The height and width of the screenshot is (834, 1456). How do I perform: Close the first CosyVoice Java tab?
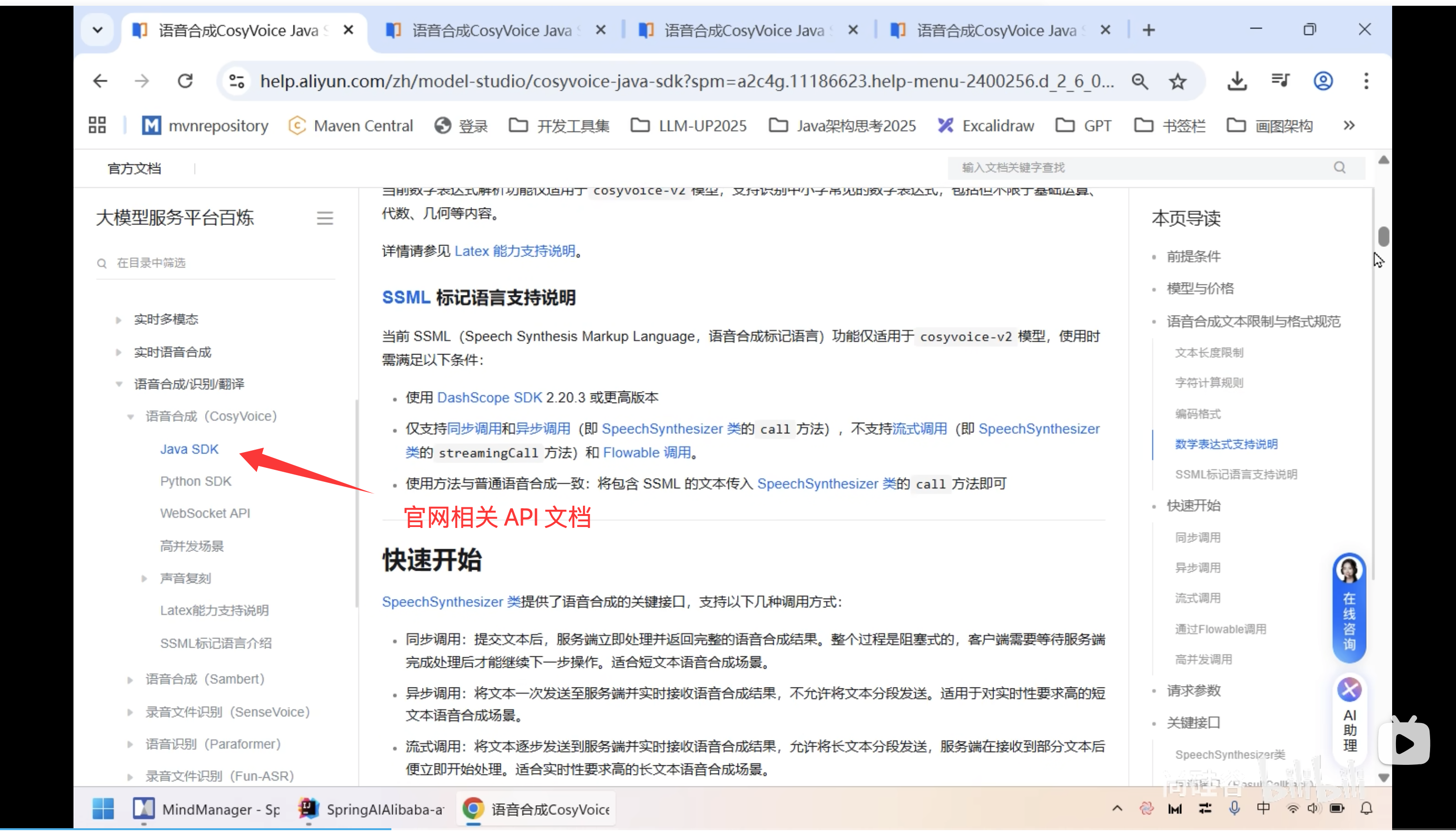coord(348,30)
